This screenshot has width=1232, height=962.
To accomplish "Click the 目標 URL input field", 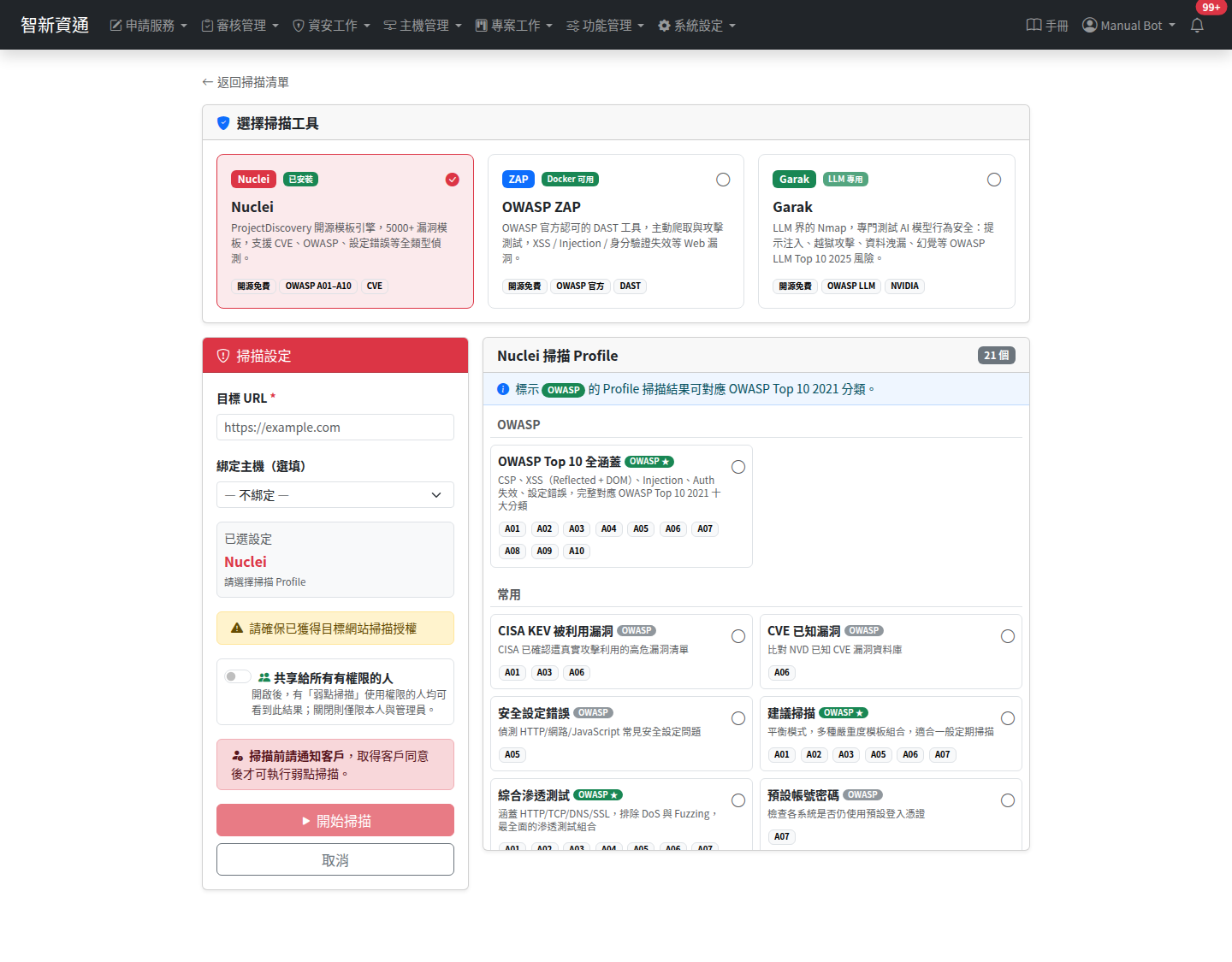I will point(335,428).
